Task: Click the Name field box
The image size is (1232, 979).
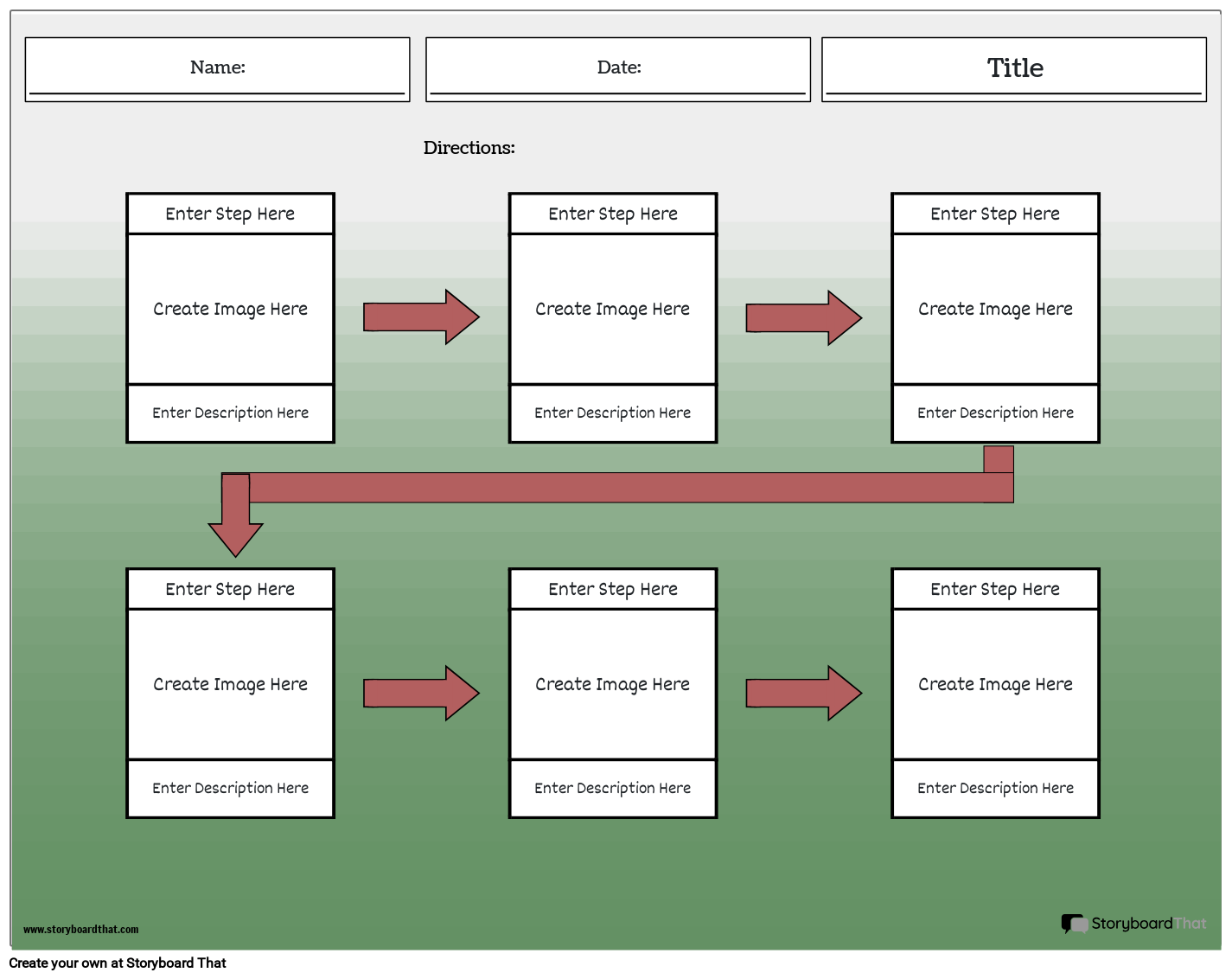Action: coord(217,69)
